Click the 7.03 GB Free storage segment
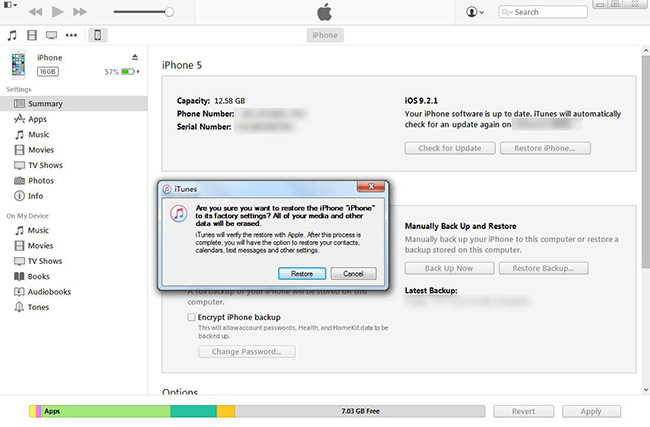 (x=360, y=411)
